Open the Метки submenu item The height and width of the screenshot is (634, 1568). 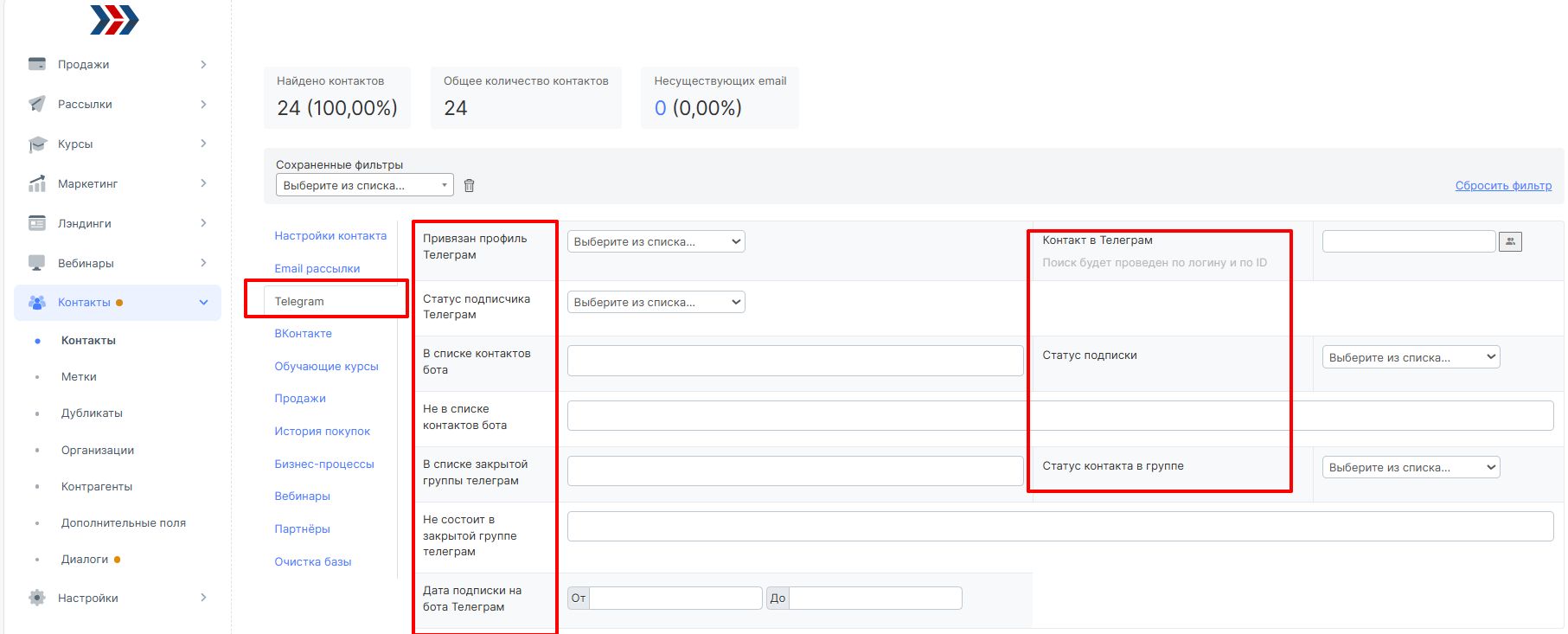pyautogui.click(x=79, y=376)
